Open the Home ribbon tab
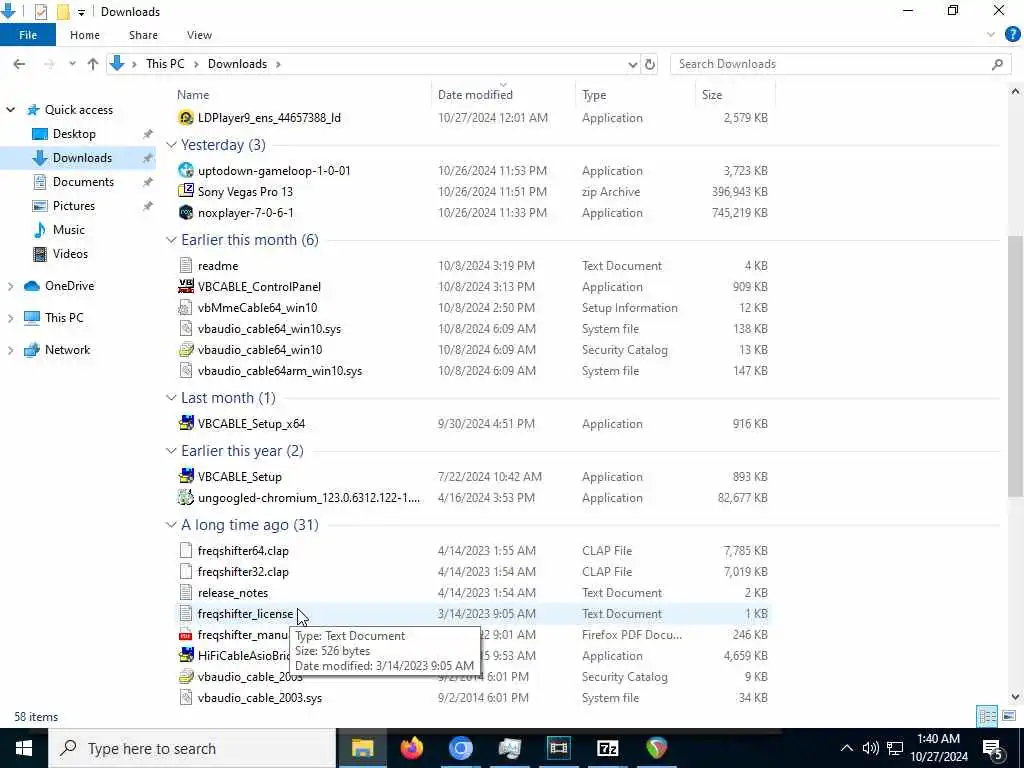1024x768 pixels. 85,35
